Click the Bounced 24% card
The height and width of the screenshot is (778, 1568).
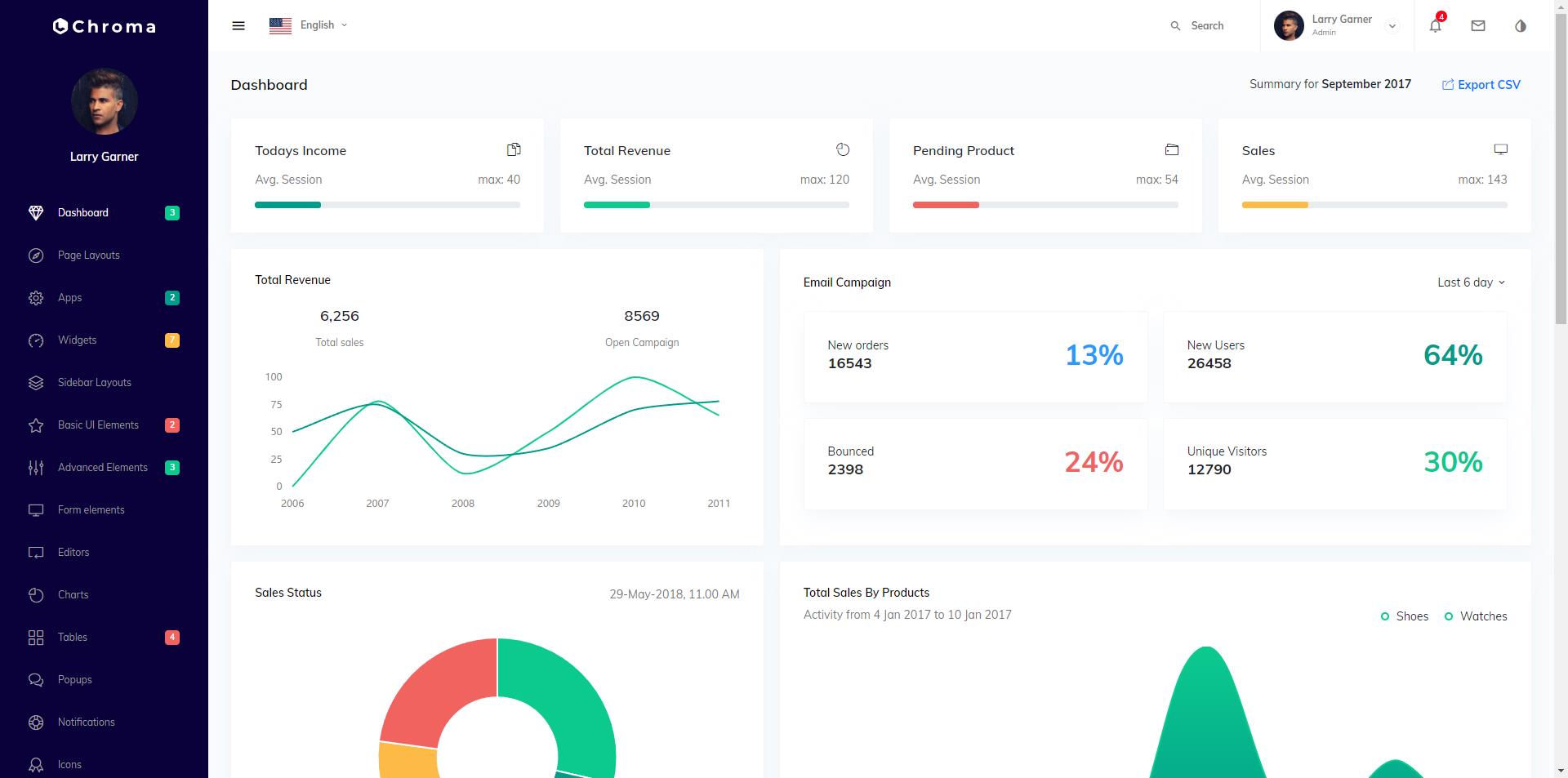tap(975, 464)
